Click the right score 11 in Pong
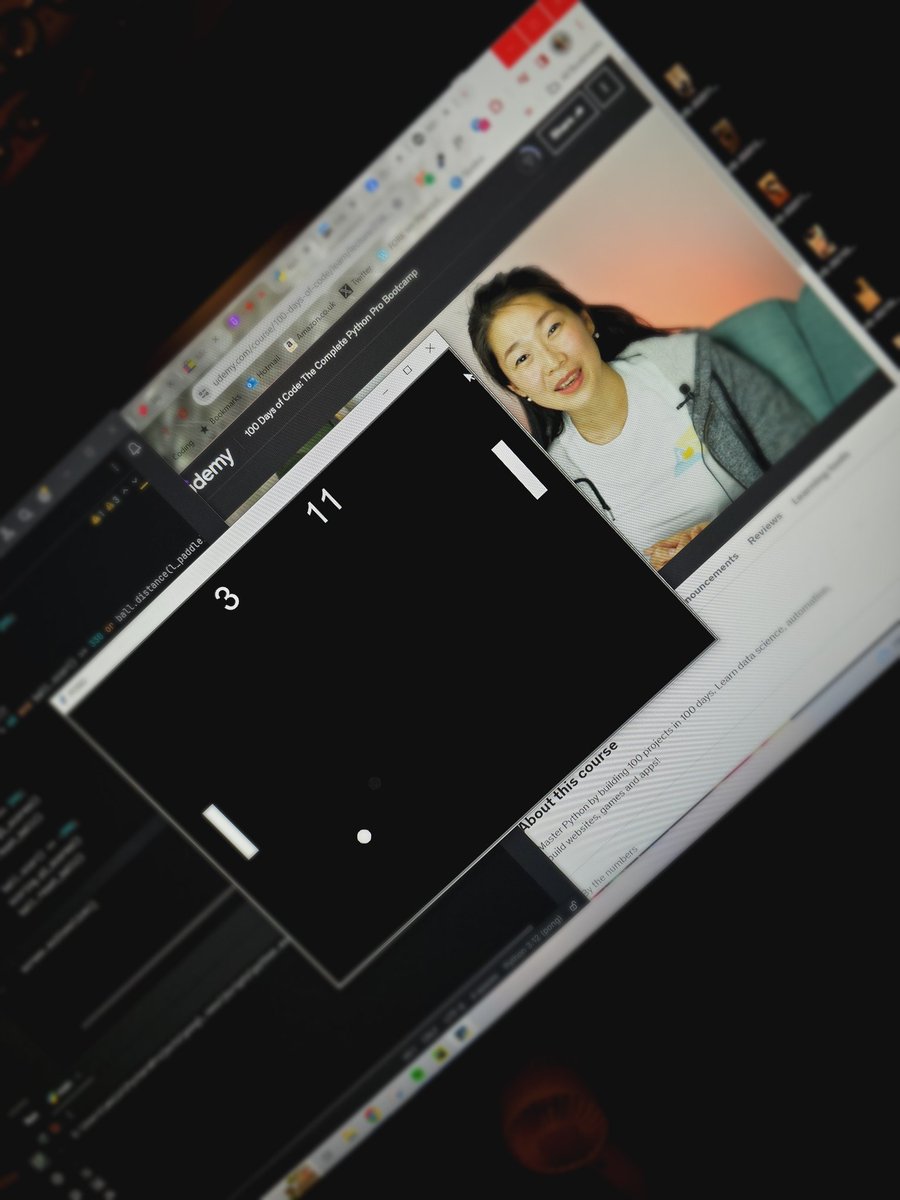The image size is (900, 1200). point(324,507)
